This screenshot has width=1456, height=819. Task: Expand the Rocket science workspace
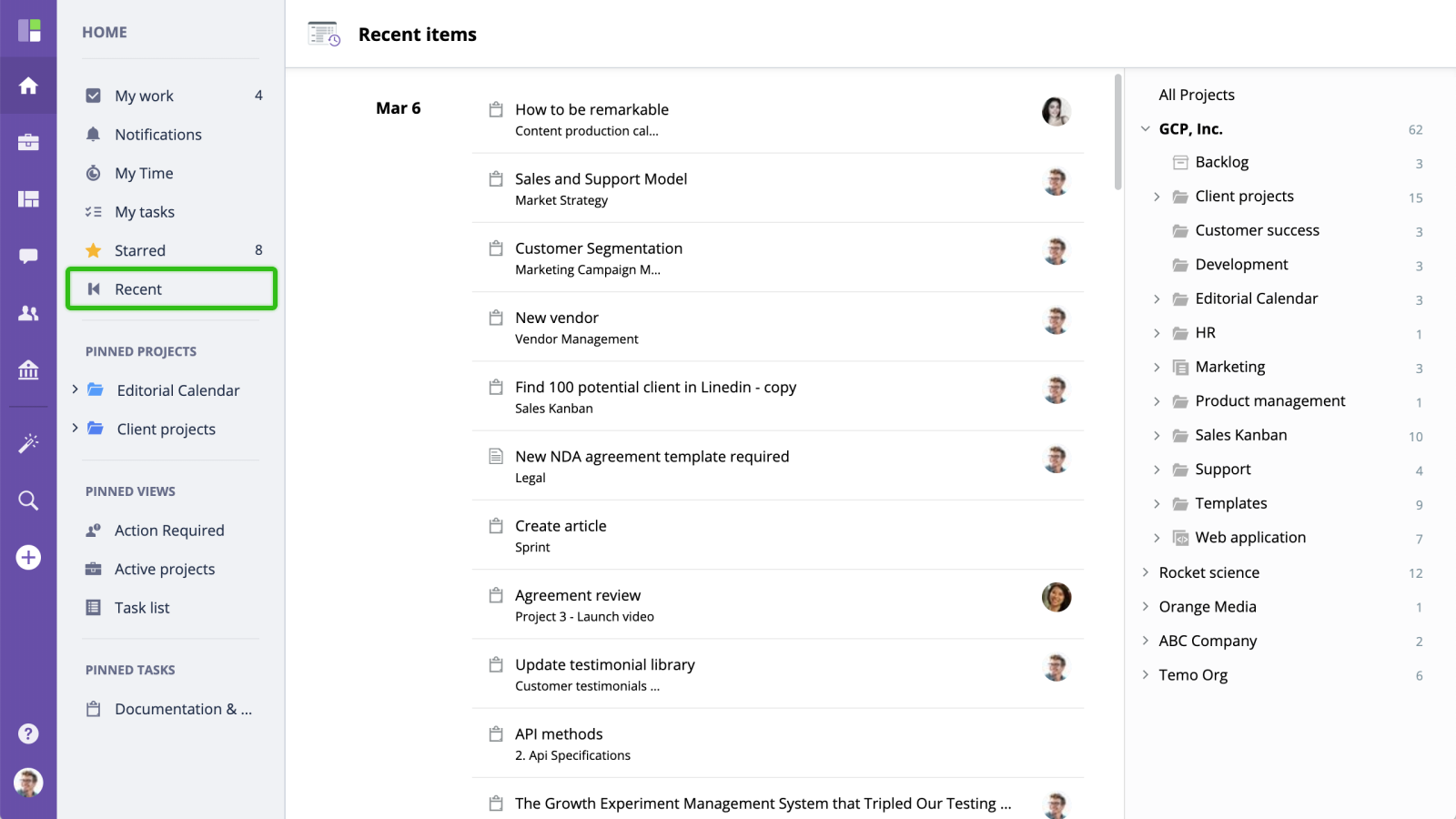[1146, 572]
